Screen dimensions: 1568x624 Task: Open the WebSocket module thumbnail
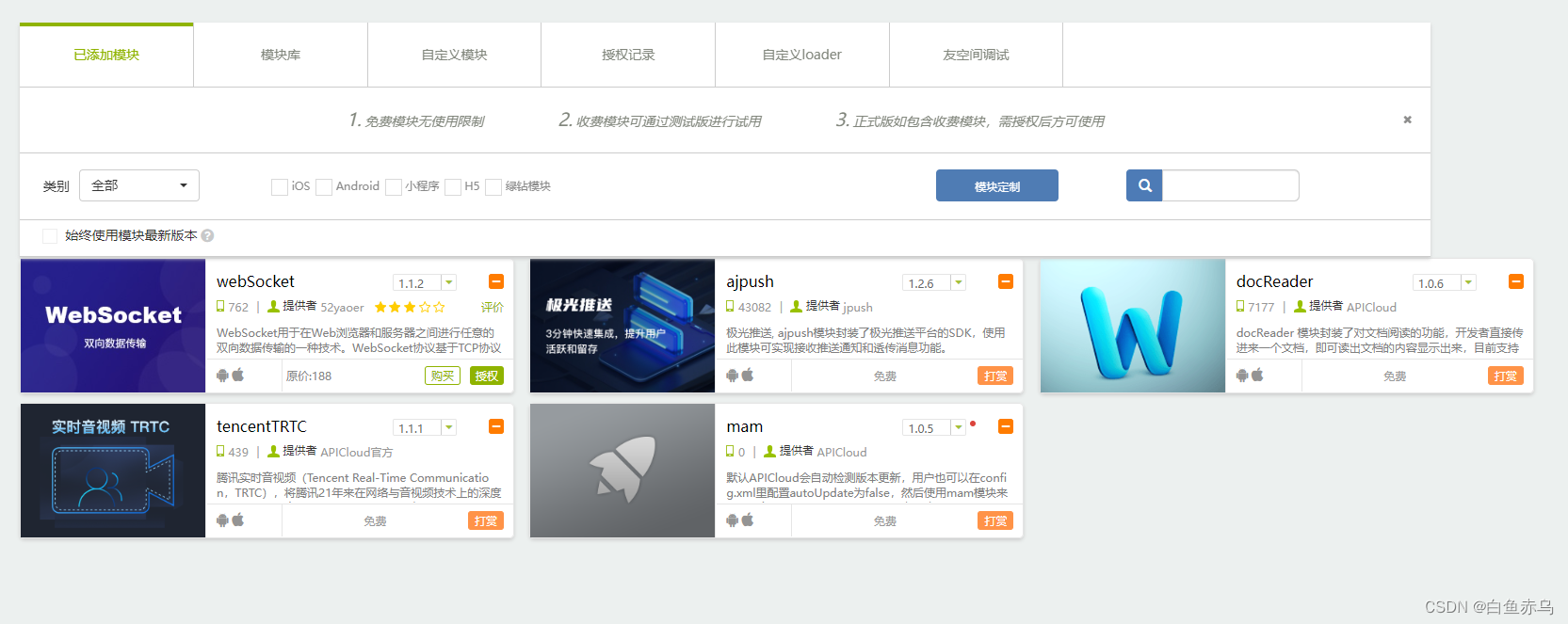point(113,326)
